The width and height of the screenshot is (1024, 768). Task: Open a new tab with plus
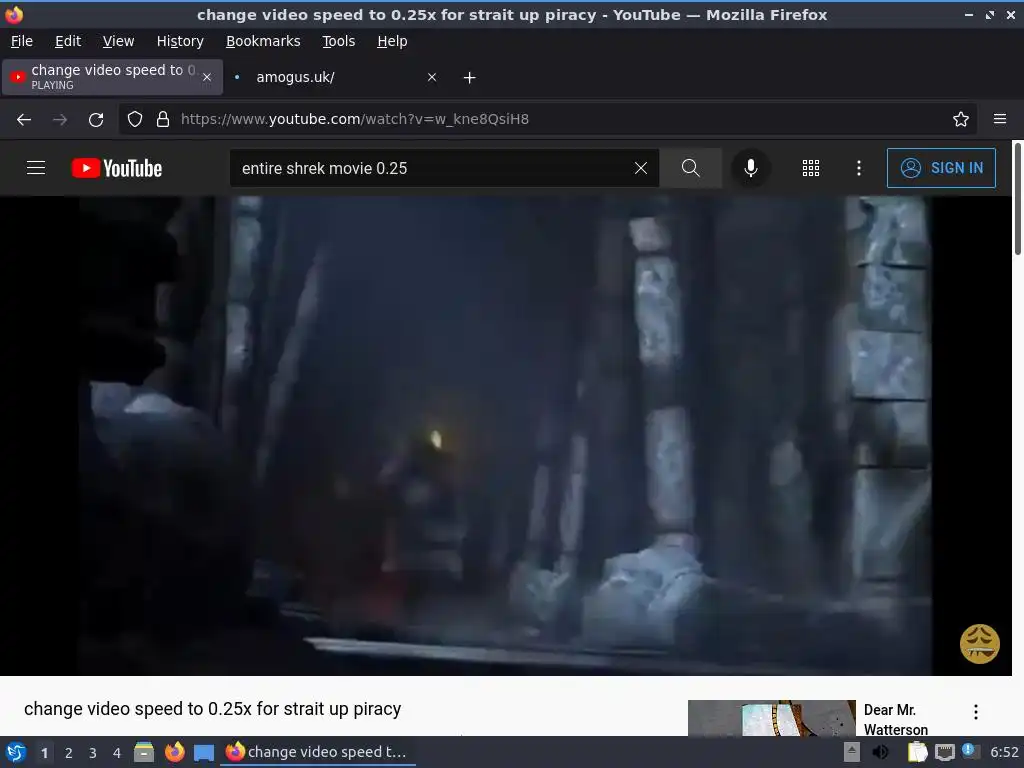point(469,78)
